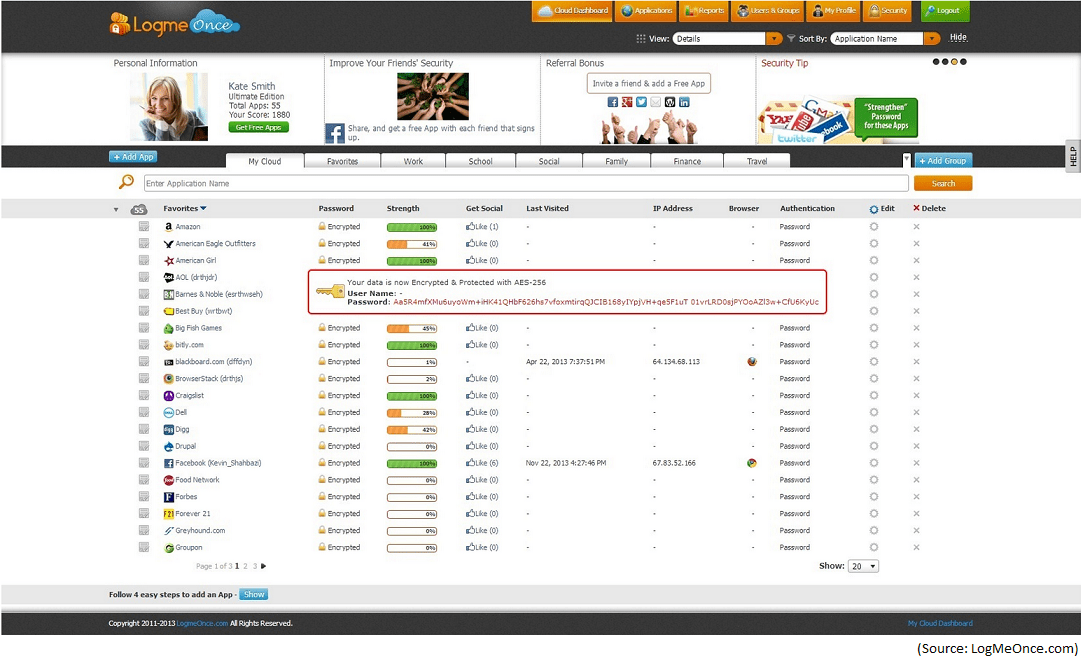Viewport: 1083px width, 660px height.
Task: Open the View dropdown showing Details
Action: (727, 39)
